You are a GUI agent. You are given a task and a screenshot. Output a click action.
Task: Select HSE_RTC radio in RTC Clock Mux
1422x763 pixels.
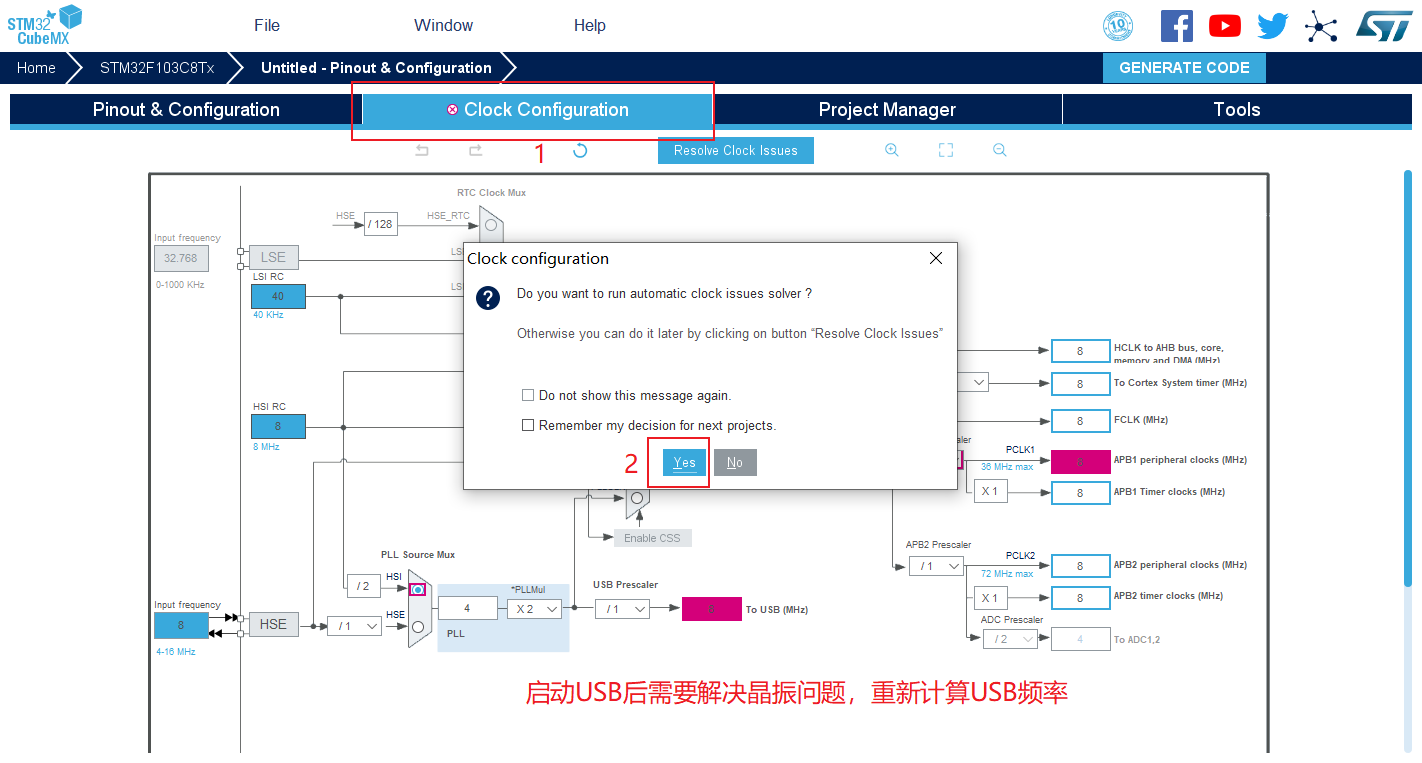tap(491, 225)
